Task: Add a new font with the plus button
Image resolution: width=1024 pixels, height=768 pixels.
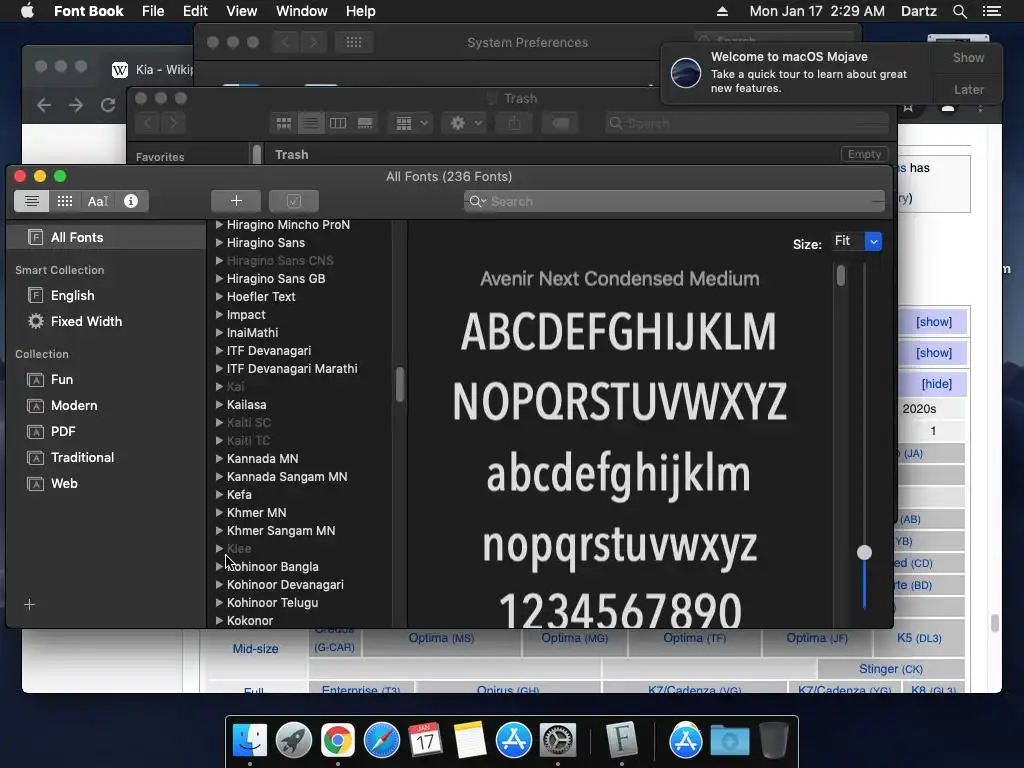Action: pos(236,201)
